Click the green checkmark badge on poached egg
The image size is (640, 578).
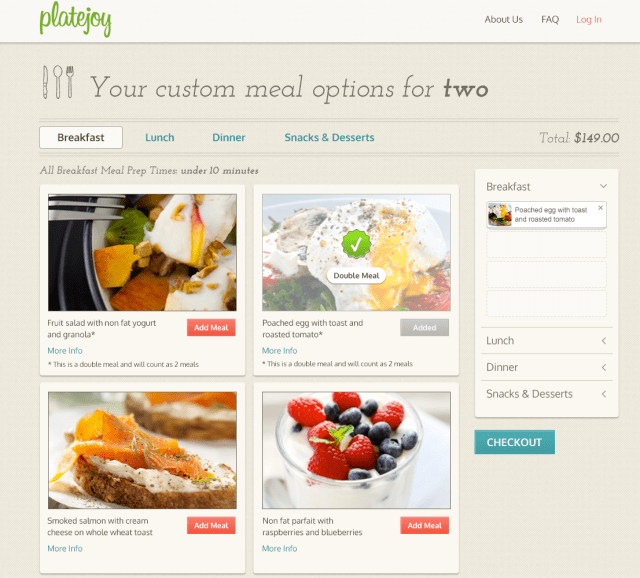pos(356,244)
